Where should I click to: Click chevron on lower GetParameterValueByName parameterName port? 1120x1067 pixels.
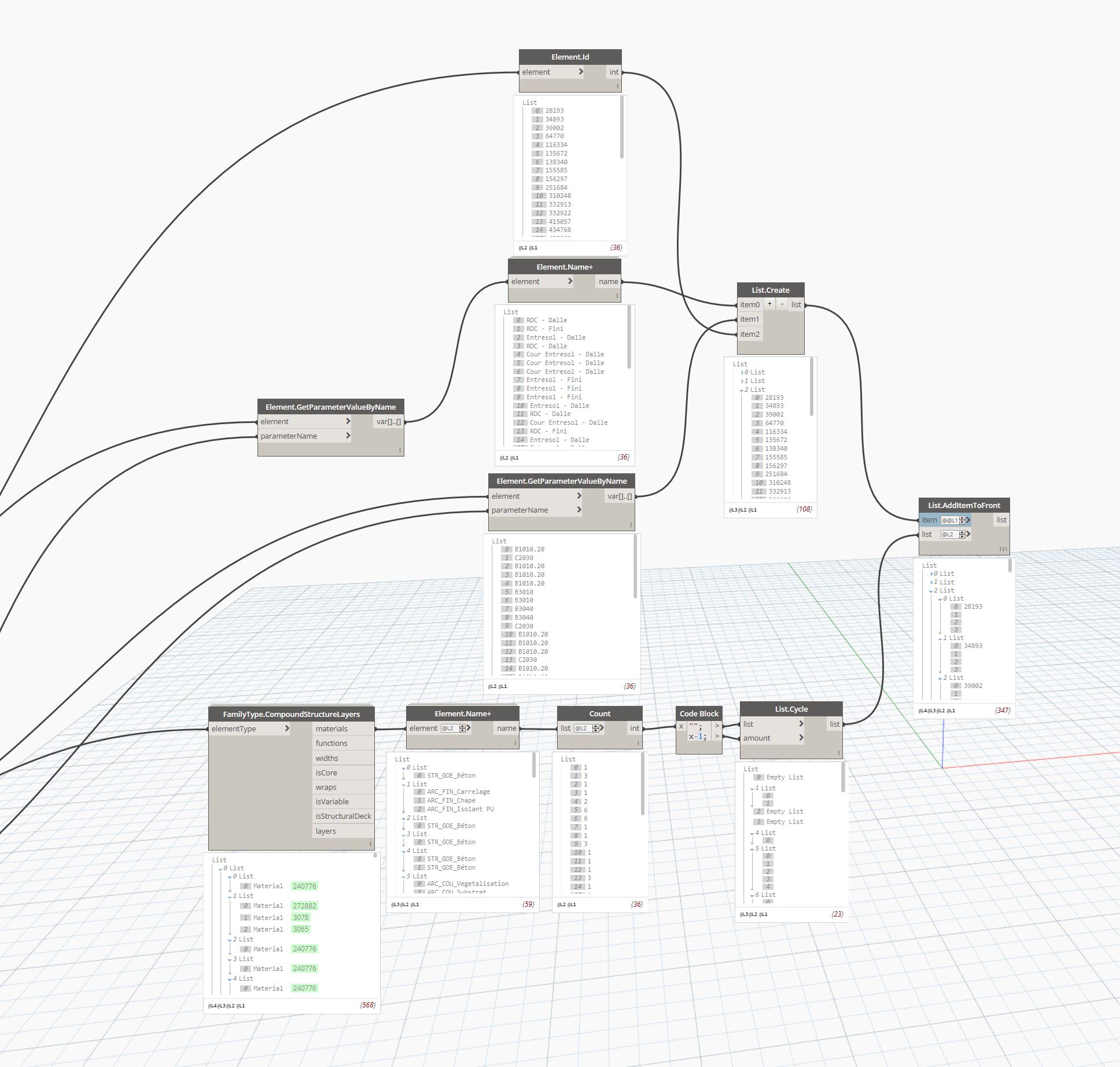tap(579, 510)
